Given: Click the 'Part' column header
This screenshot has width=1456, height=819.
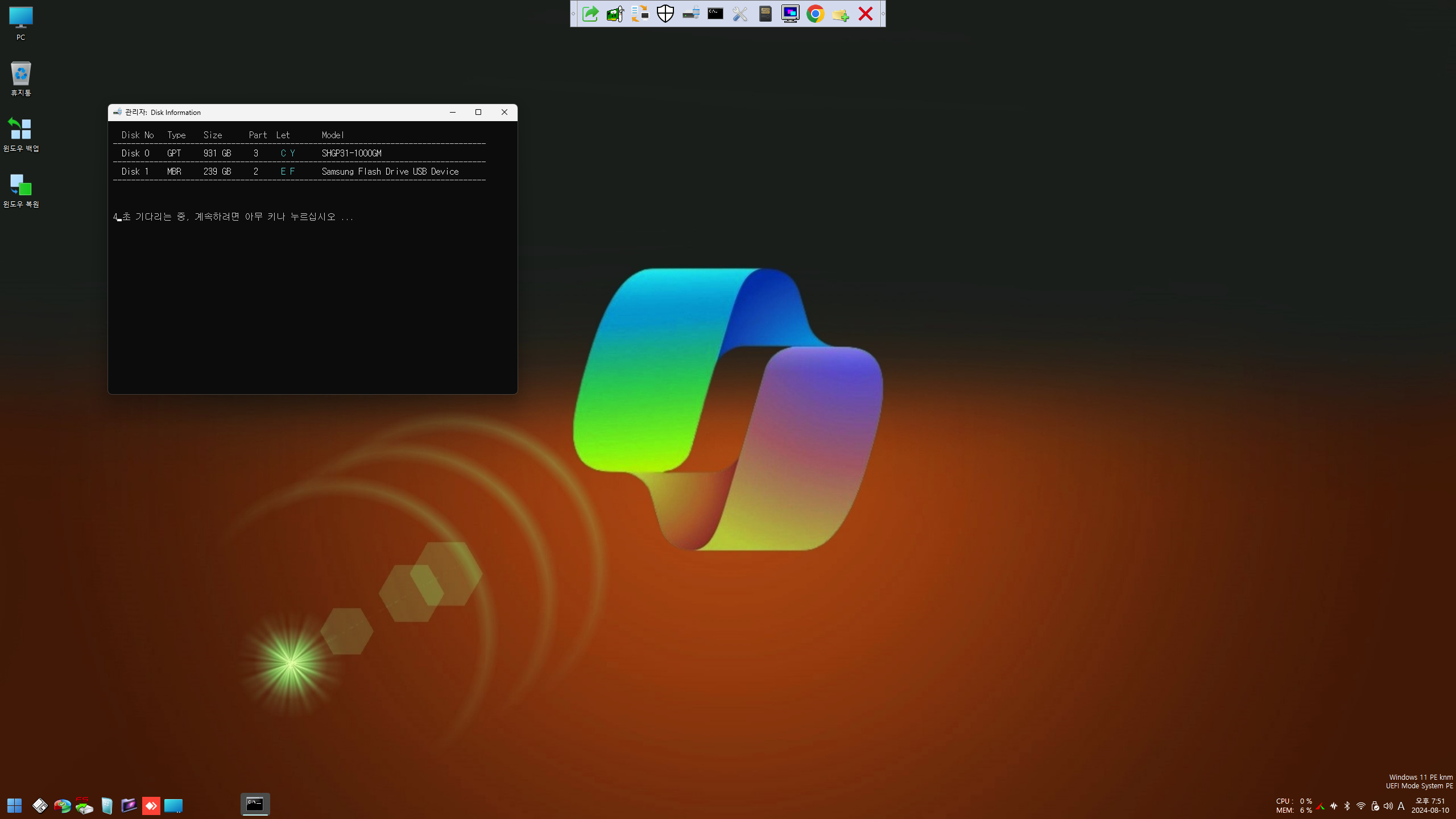Looking at the screenshot, I should 258,135.
